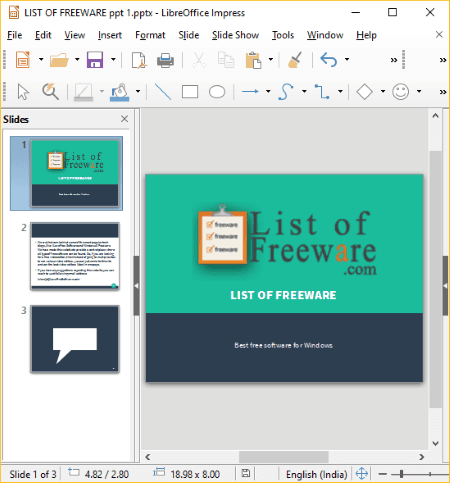
Task: Open the Help menu
Action: tap(366, 35)
